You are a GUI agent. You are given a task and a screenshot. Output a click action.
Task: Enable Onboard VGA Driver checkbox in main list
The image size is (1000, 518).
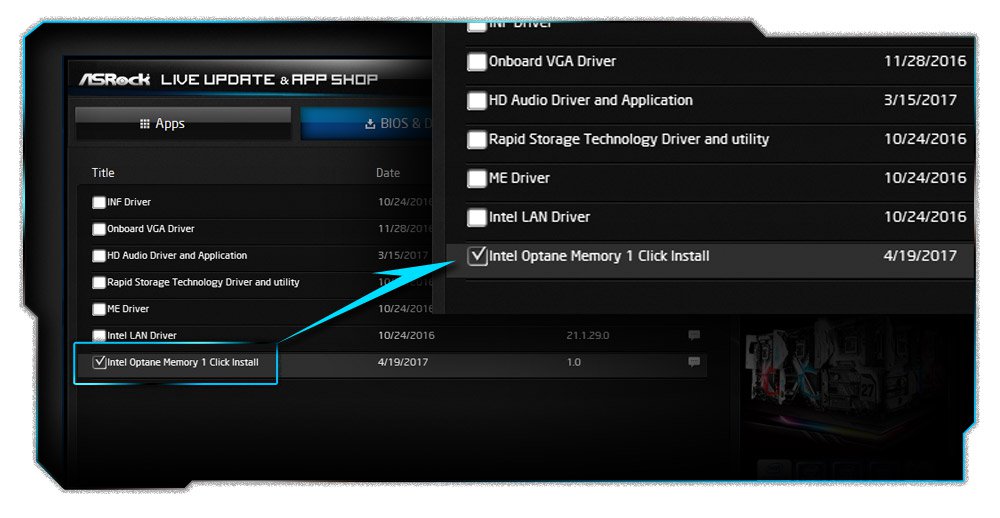click(x=99, y=229)
